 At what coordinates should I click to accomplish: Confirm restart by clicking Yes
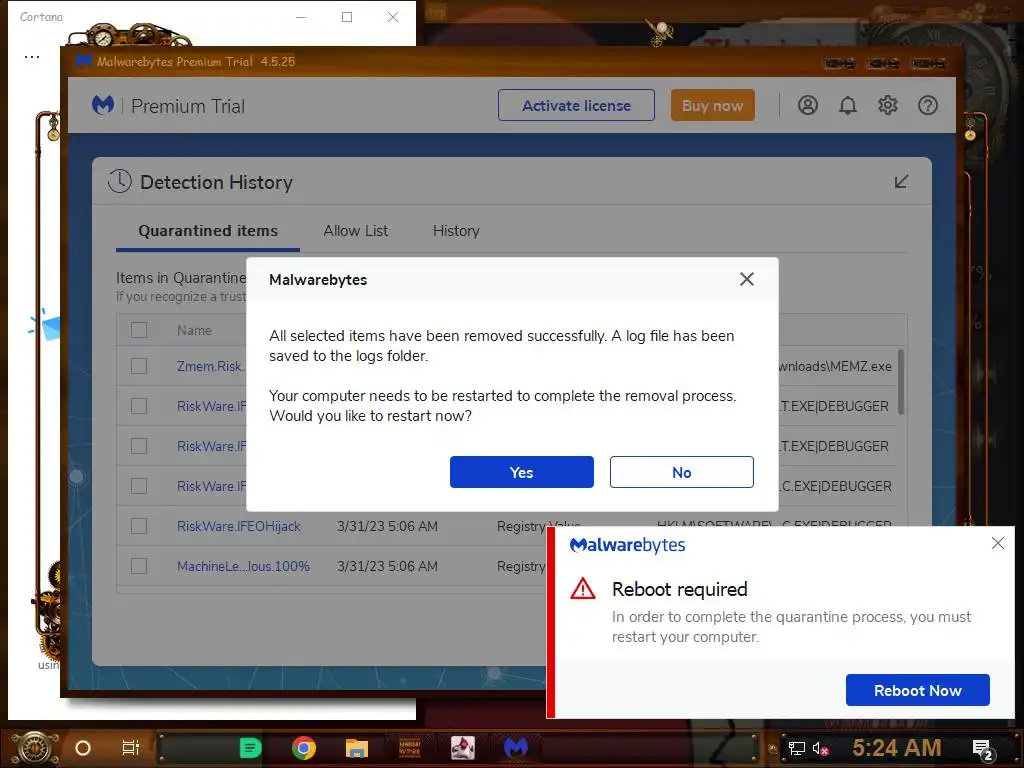click(521, 472)
